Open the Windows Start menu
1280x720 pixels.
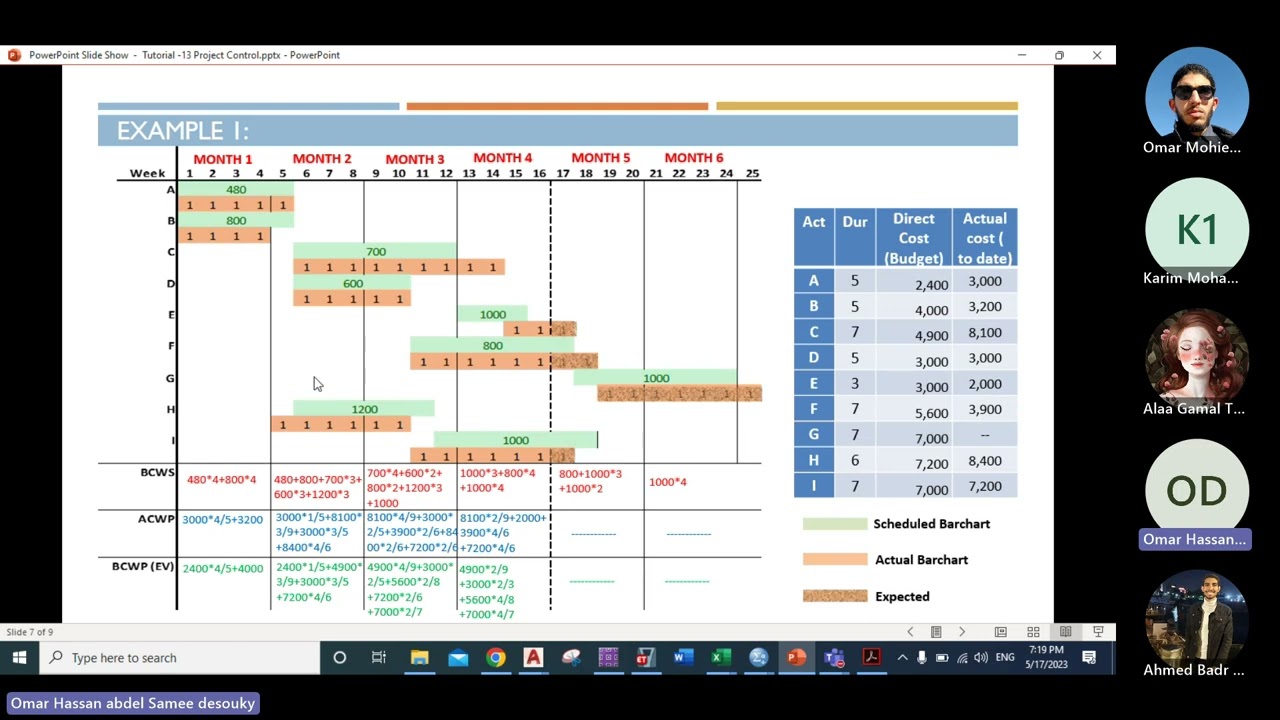[x=19, y=657]
